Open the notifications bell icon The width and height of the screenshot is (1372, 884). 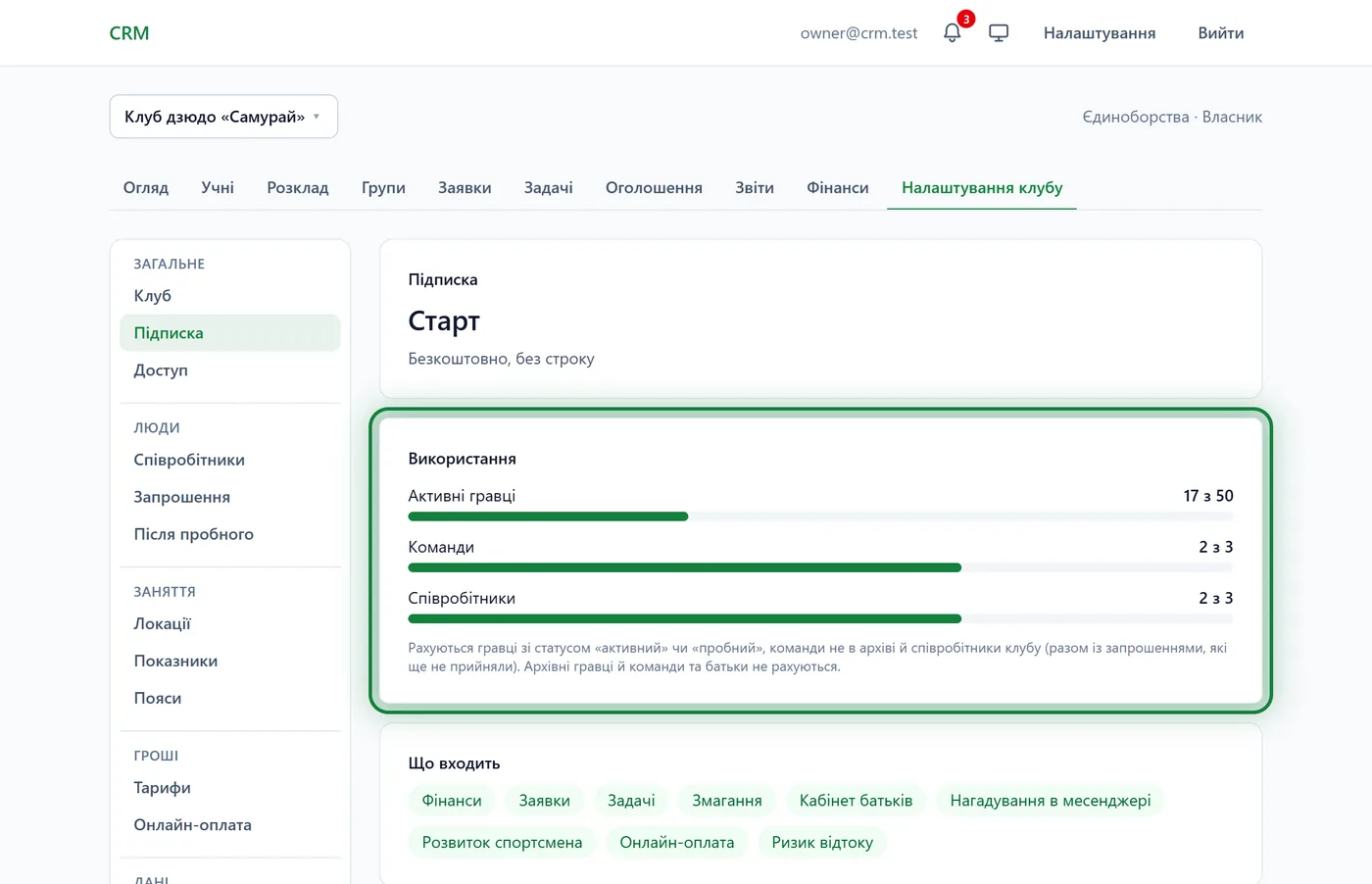click(x=952, y=33)
